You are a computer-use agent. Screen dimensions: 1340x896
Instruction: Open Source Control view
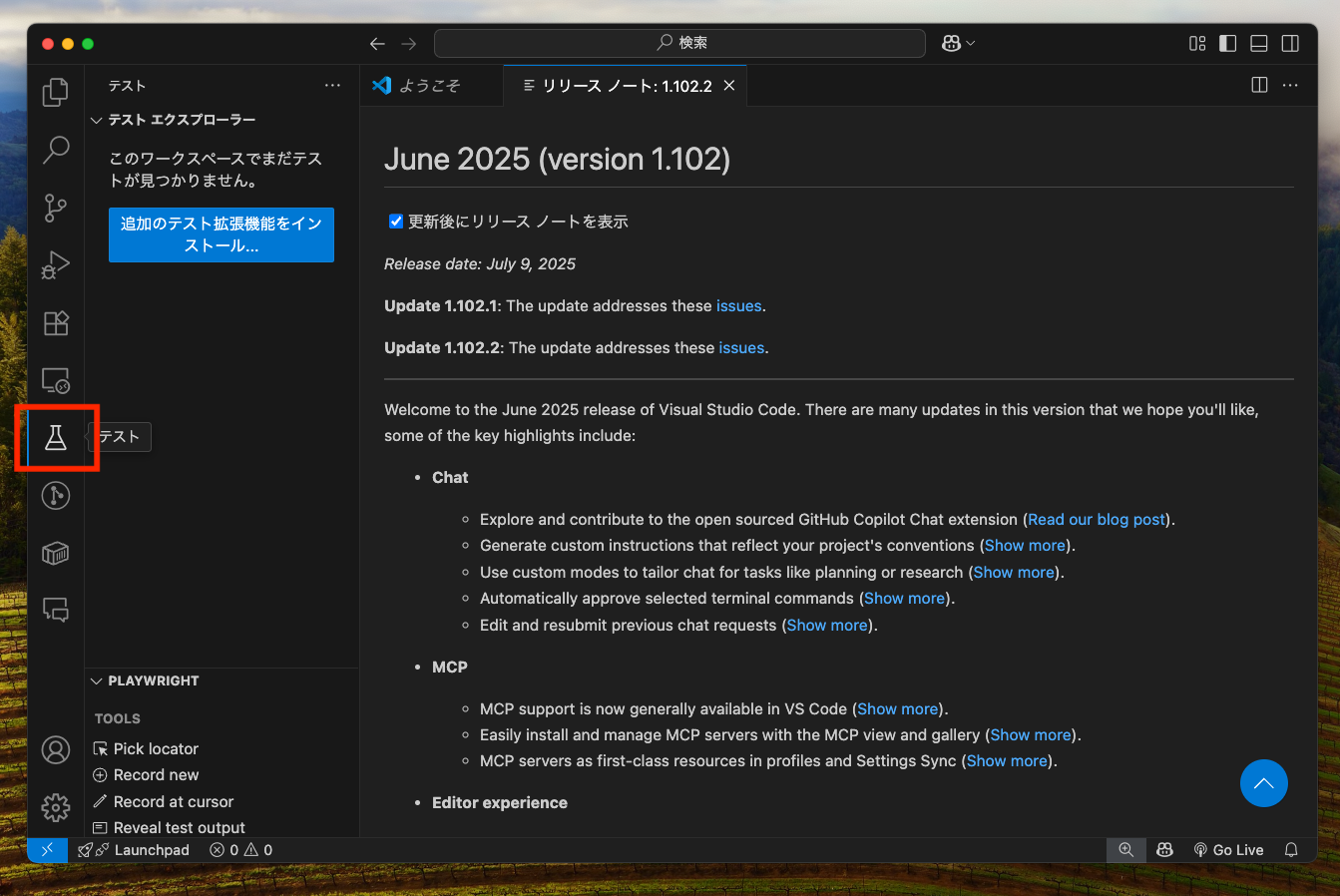(56, 208)
